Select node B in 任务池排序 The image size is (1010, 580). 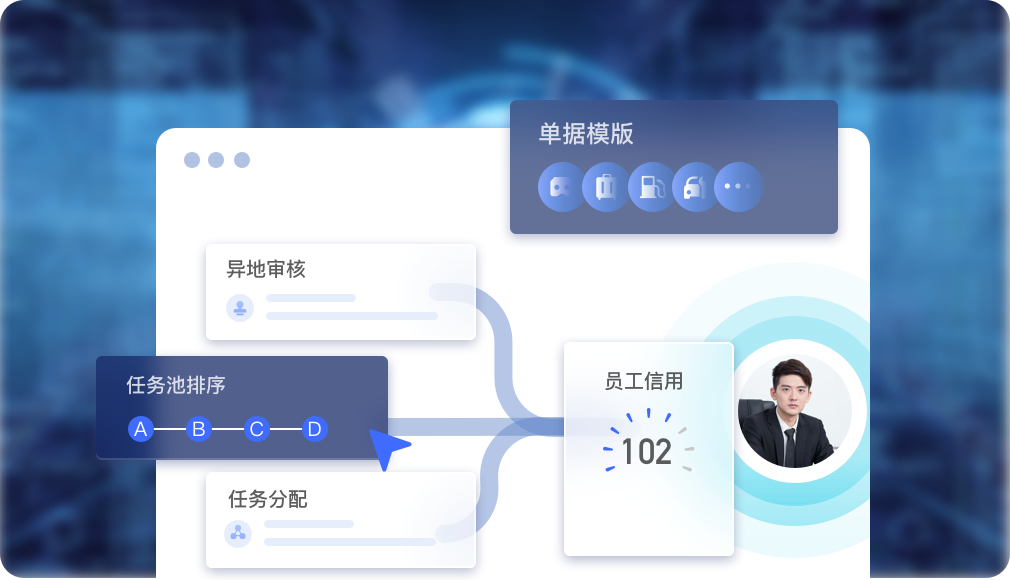198,429
